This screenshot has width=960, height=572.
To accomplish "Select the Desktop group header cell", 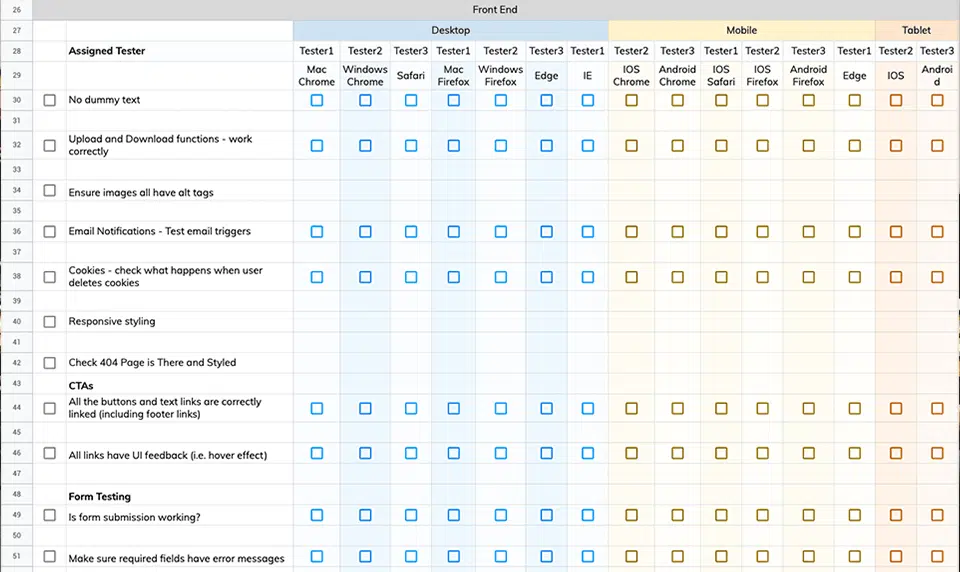I will [x=451, y=30].
